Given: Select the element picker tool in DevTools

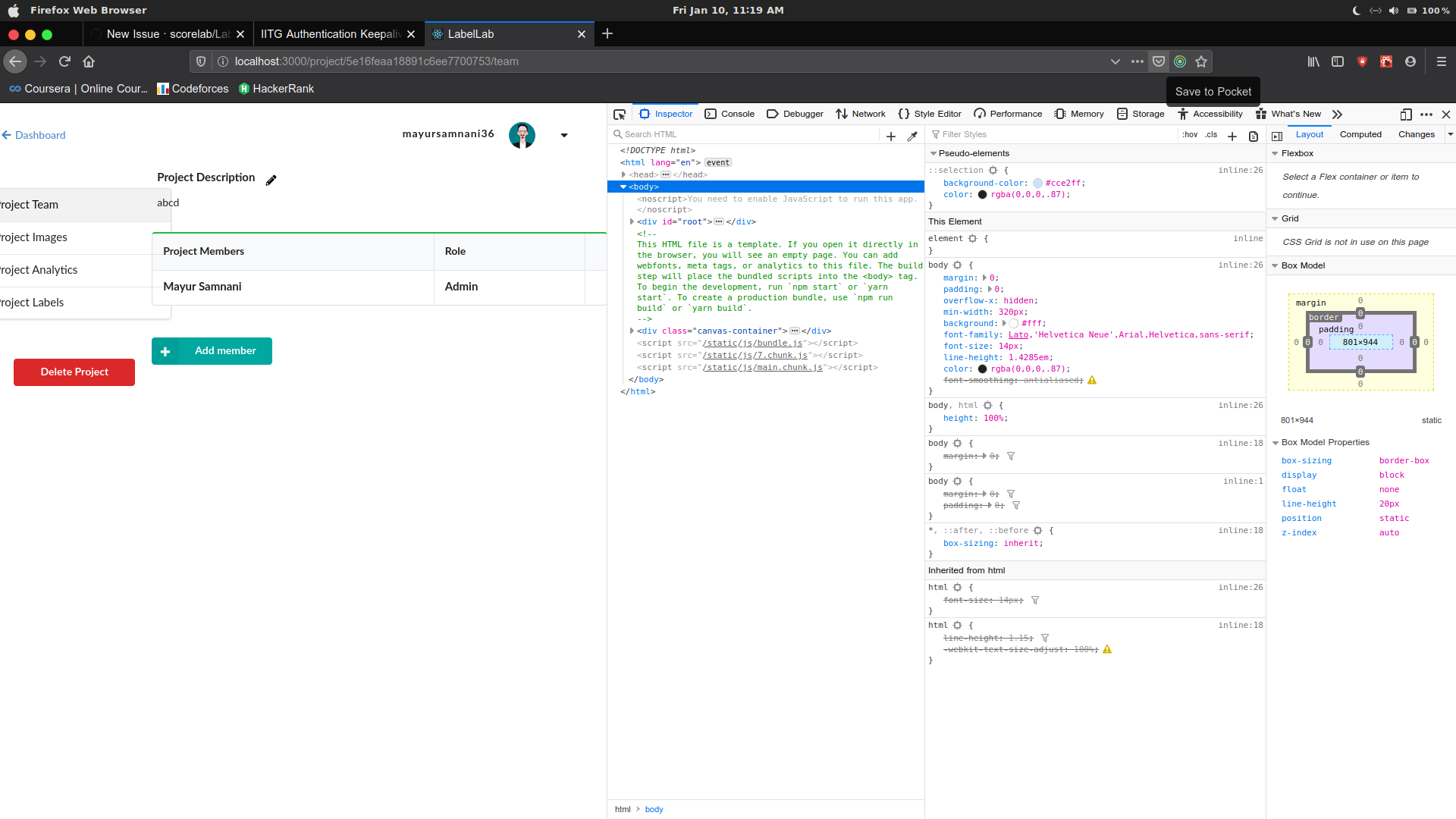Looking at the screenshot, I should 620,114.
